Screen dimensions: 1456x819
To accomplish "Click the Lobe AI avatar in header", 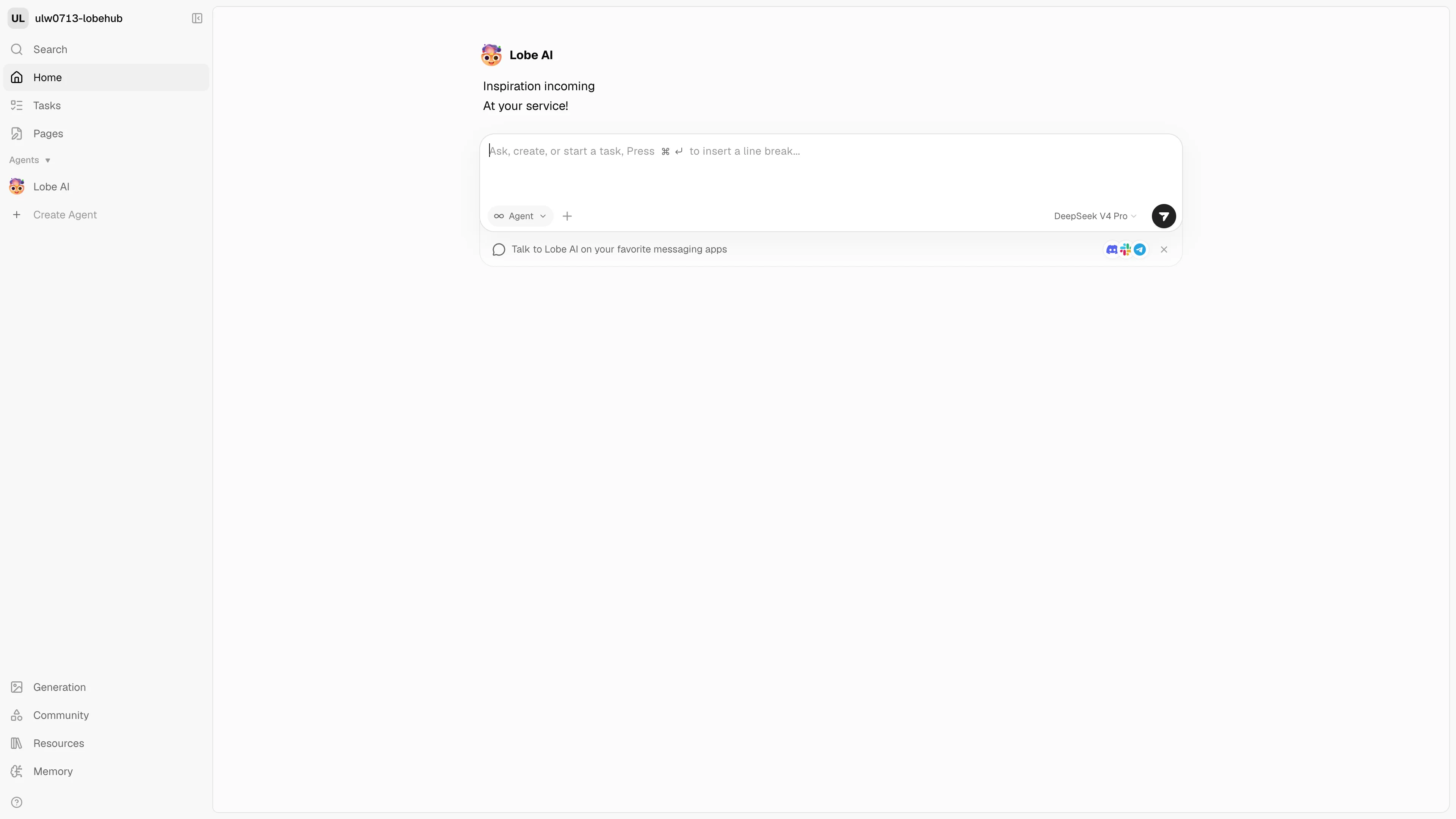I will (x=491, y=55).
